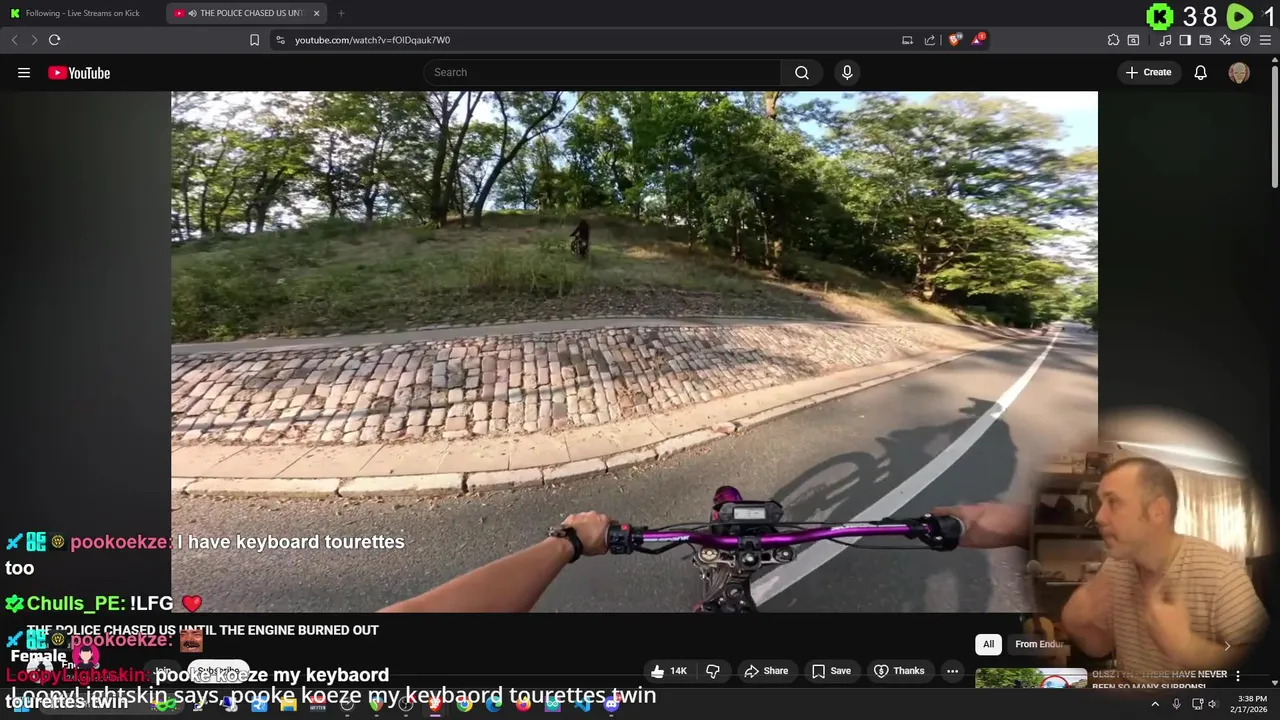Viewport: 1280px width, 720px height.
Task: Click the system tray microphone icon
Action: click(x=1176, y=704)
